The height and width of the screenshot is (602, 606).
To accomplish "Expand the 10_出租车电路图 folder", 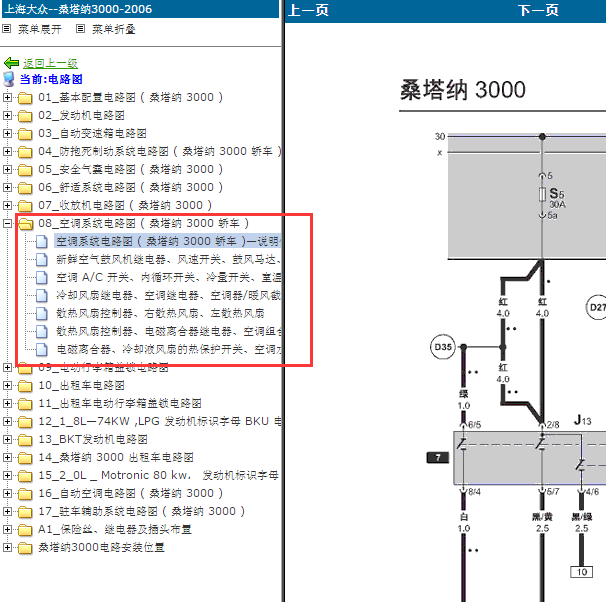I will (7, 385).
